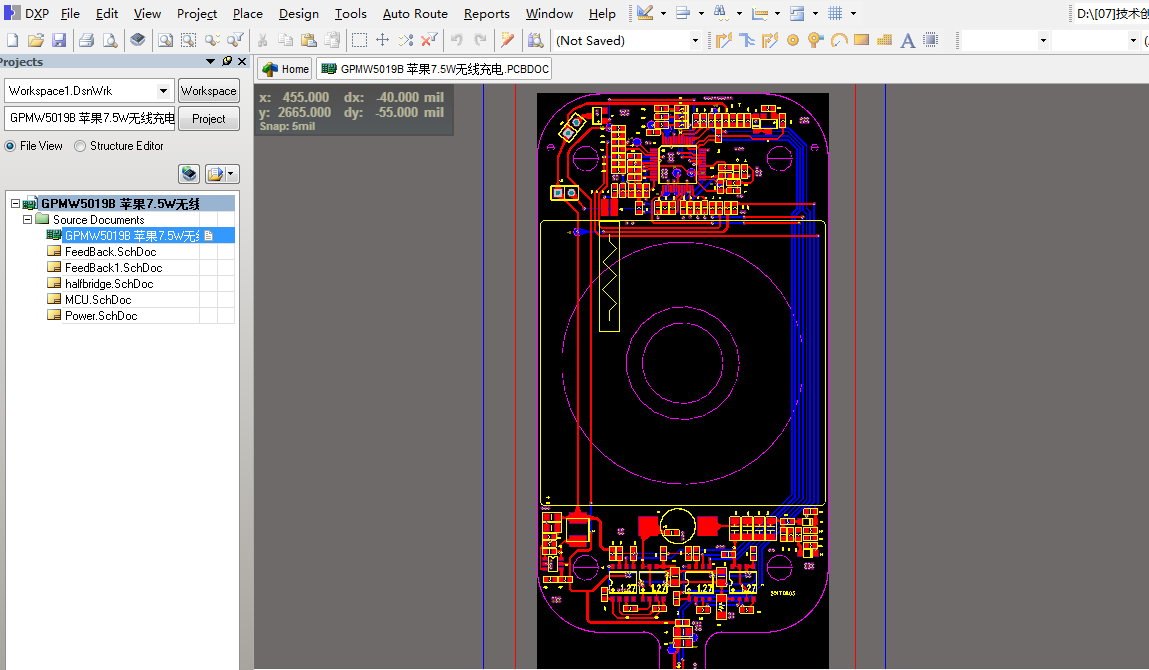The image size is (1149, 670).
Task: Expand the place dimension dropdown arrow
Action: tap(777, 13)
